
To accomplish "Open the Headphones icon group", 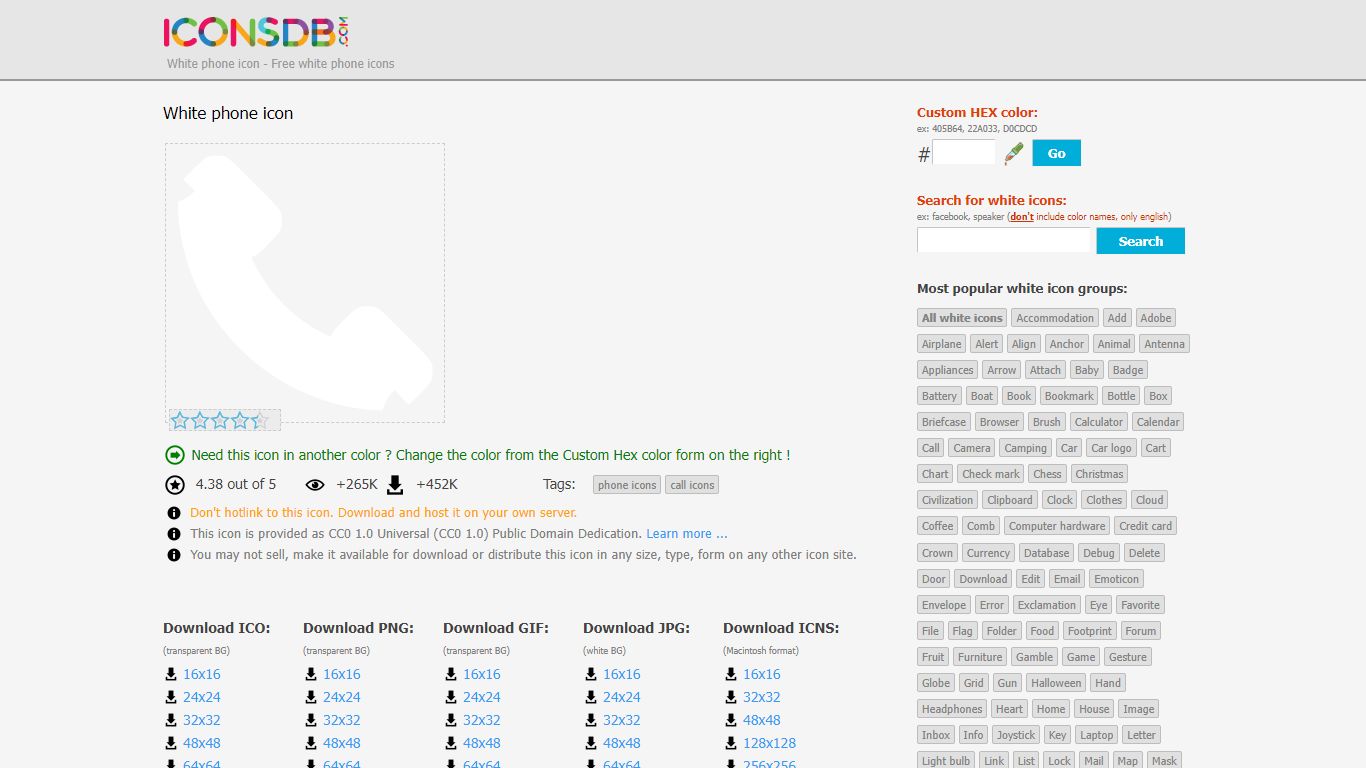I will tap(952, 709).
